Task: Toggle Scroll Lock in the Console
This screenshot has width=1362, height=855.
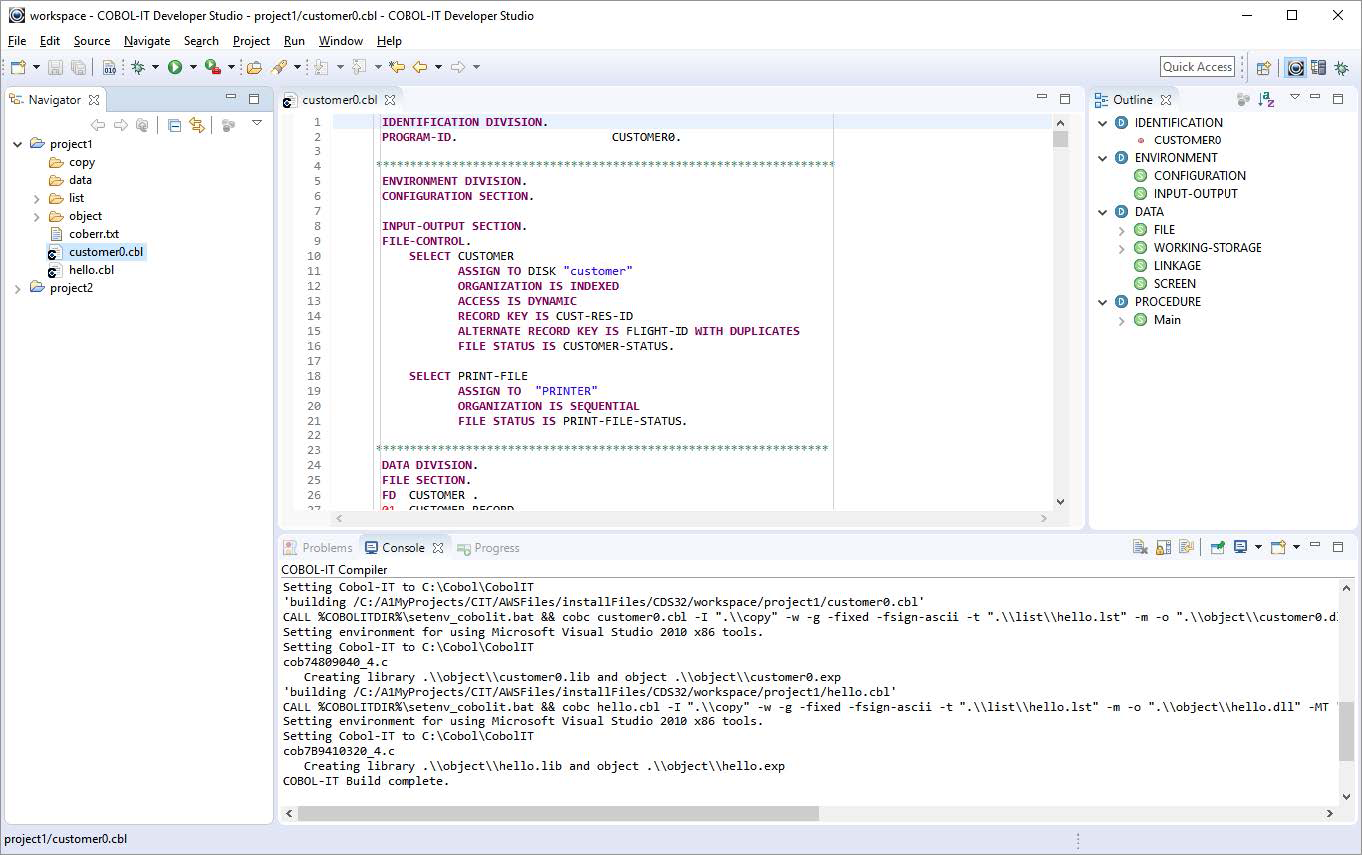Action: click(1163, 547)
